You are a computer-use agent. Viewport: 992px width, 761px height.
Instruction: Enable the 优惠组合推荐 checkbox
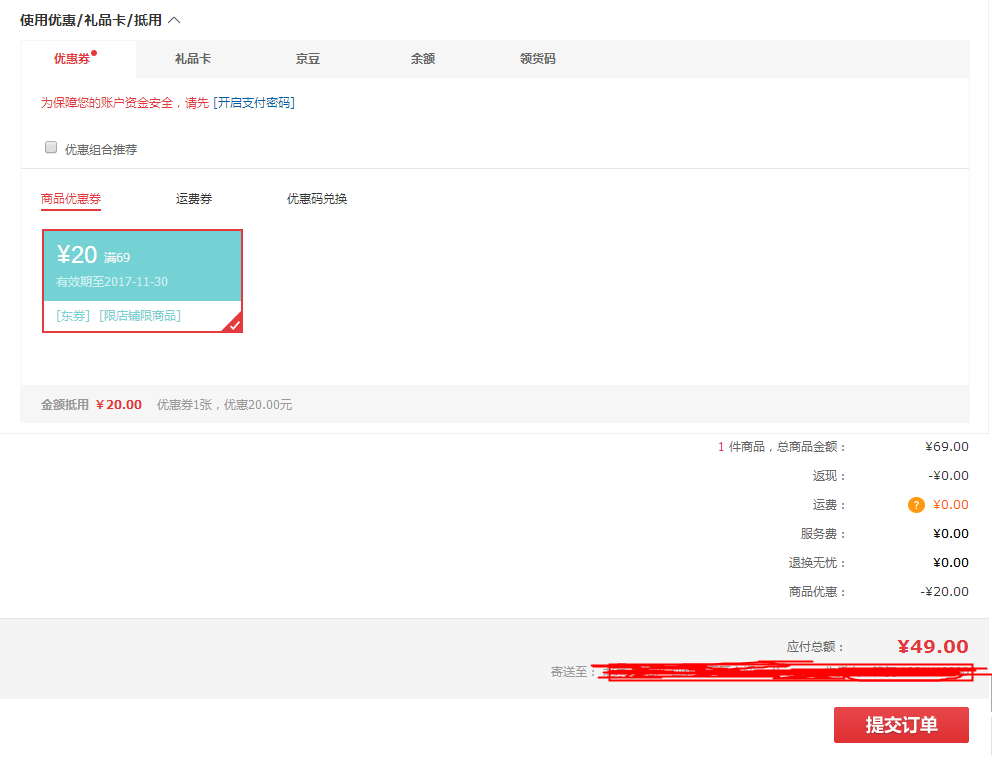(x=51, y=148)
